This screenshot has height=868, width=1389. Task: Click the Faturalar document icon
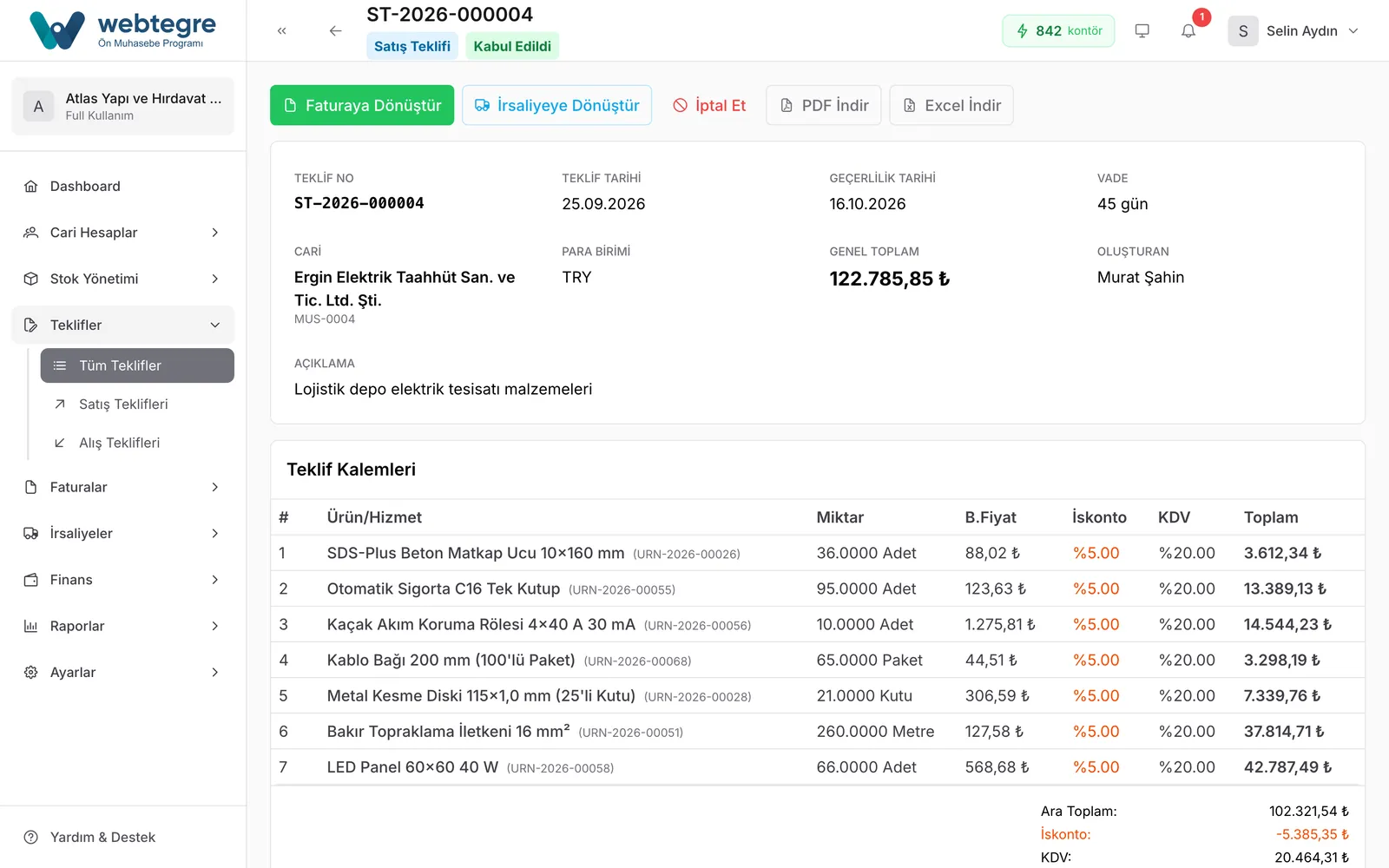tap(31, 487)
